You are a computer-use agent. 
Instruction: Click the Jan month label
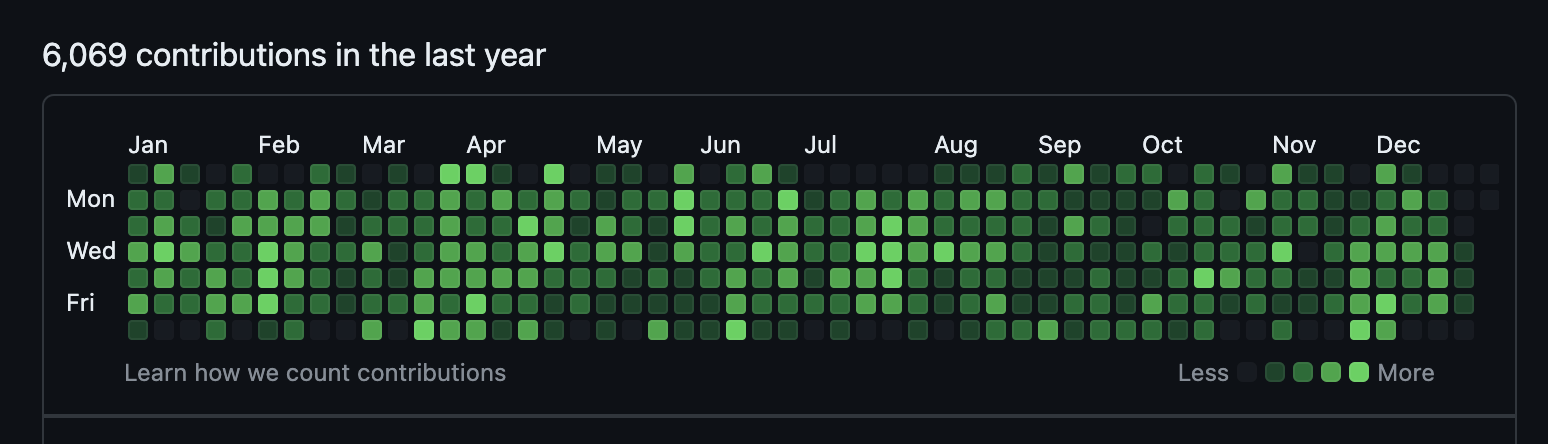pos(148,145)
